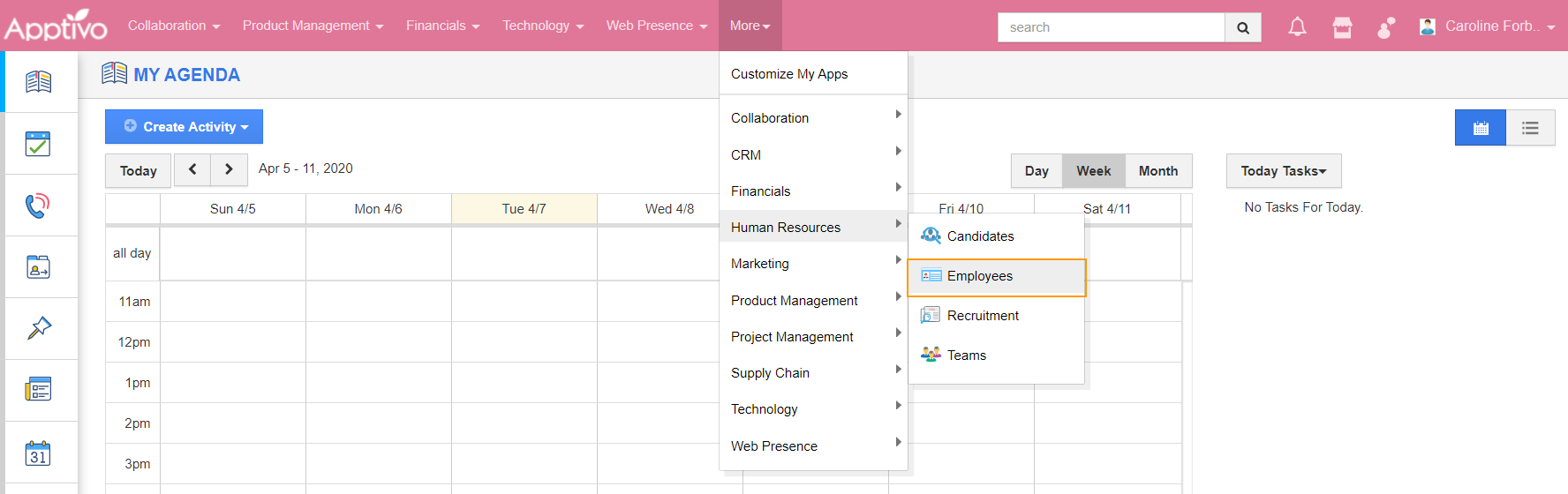Open the Call Logs phone icon in sidebar
This screenshot has height=494, width=1568.
[38, 206]
